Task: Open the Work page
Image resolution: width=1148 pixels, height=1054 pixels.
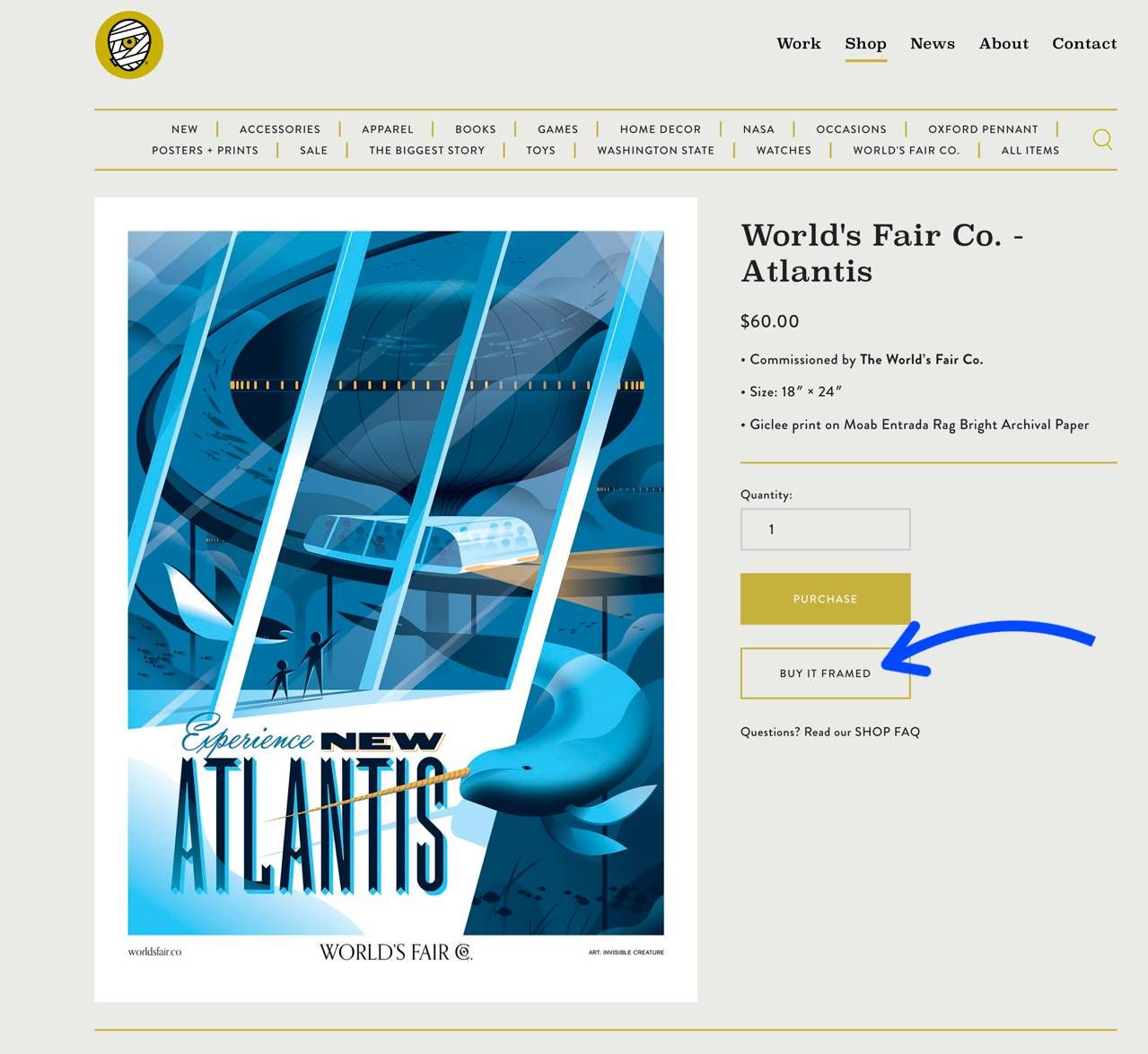Action: click(798, 43)
